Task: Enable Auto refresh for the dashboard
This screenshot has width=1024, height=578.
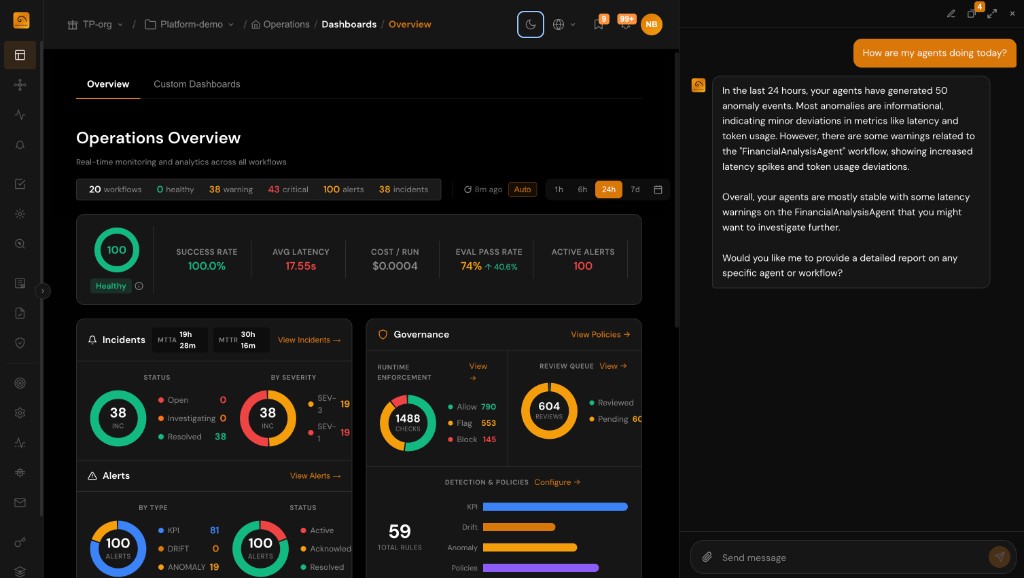Action: (522, 188)
